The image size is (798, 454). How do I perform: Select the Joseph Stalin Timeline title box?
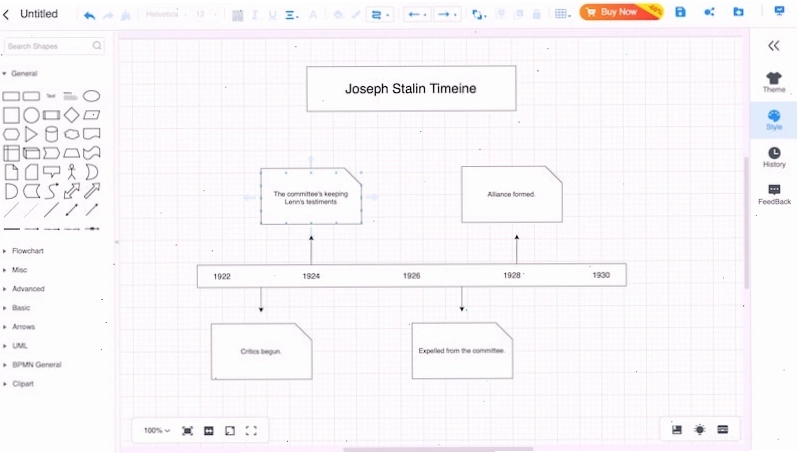(411, 88)
